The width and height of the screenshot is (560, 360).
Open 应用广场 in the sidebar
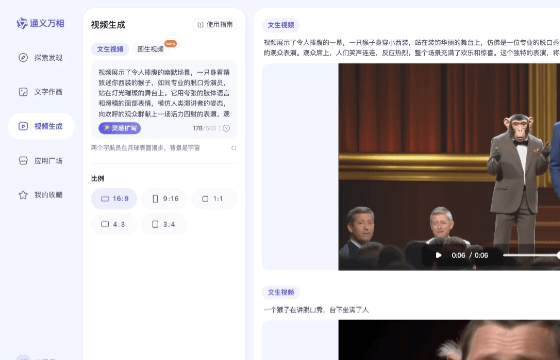tap(41, 161)
